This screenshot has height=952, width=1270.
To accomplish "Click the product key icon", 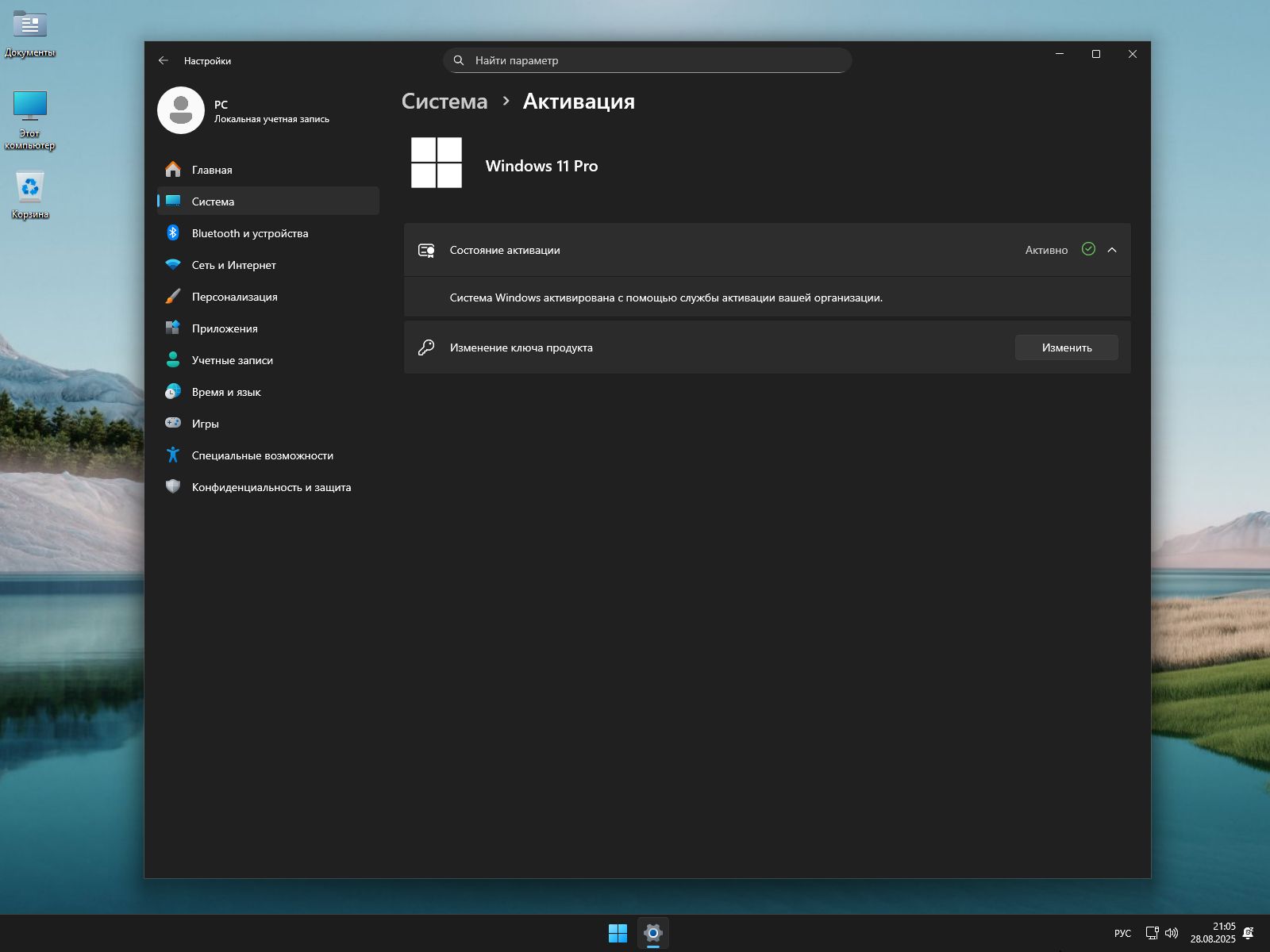I will click(426, 347).
